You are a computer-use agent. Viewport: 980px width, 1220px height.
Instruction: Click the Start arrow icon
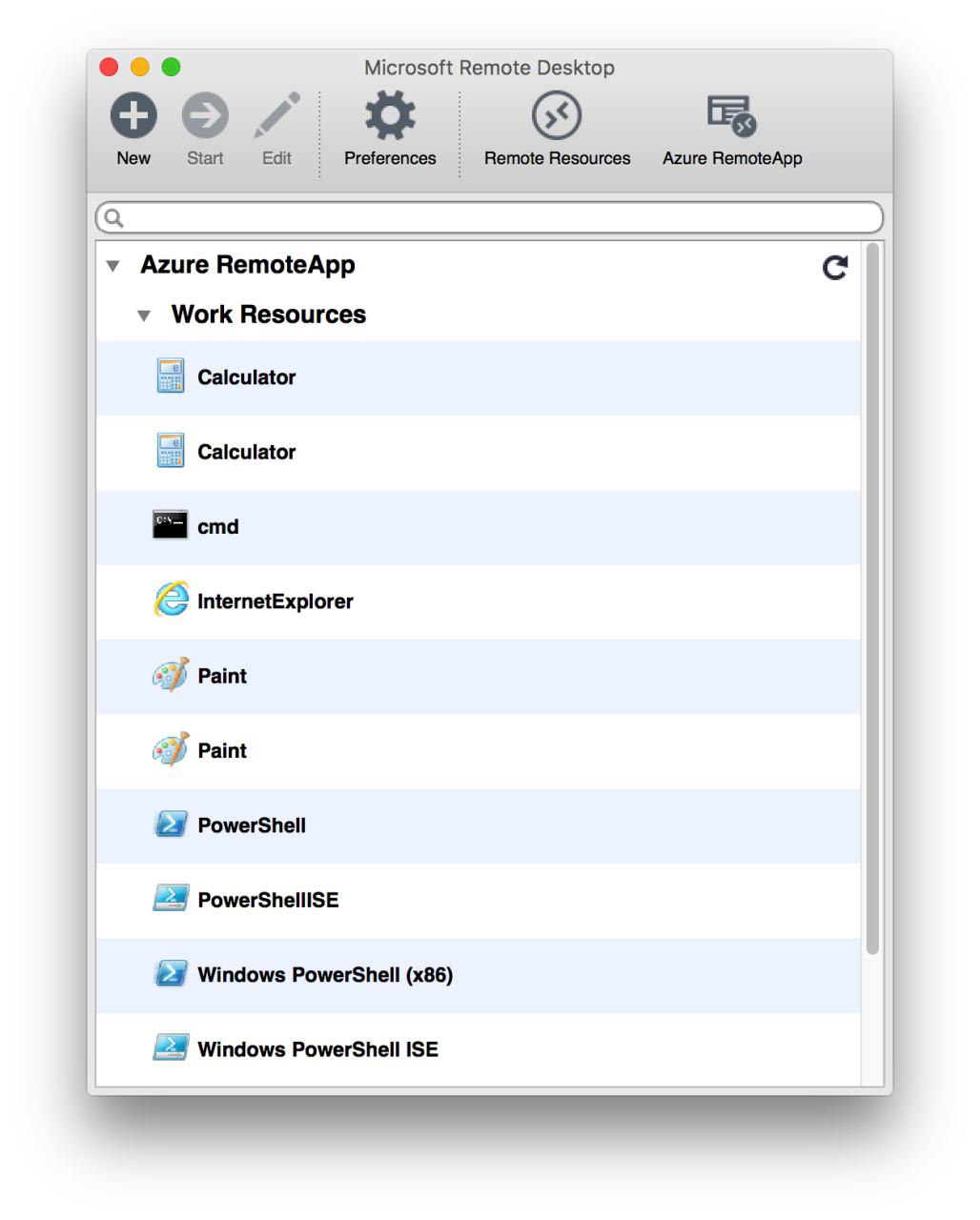click(205, 115)
